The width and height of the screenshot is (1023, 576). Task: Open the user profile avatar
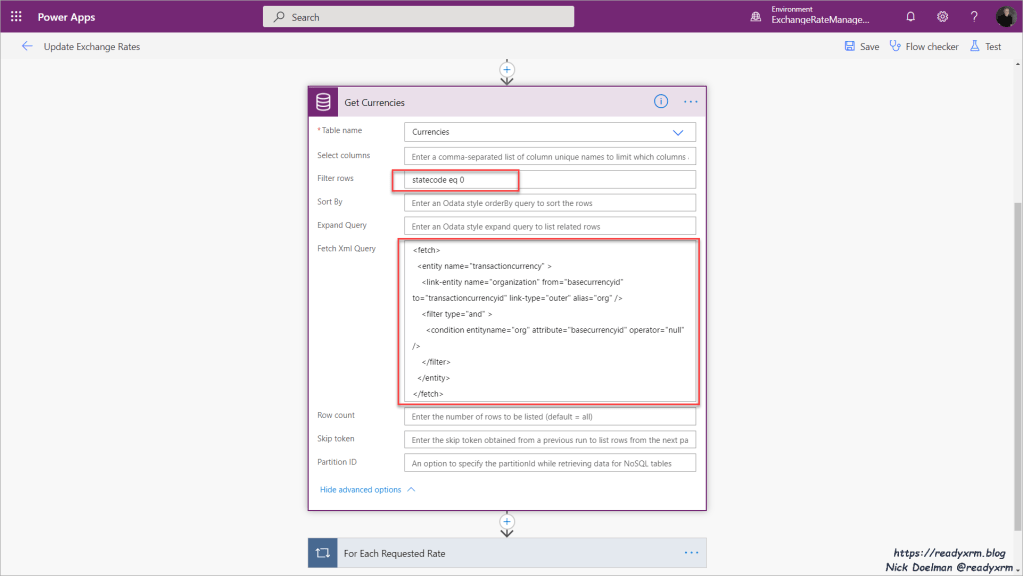[1005, 16]
